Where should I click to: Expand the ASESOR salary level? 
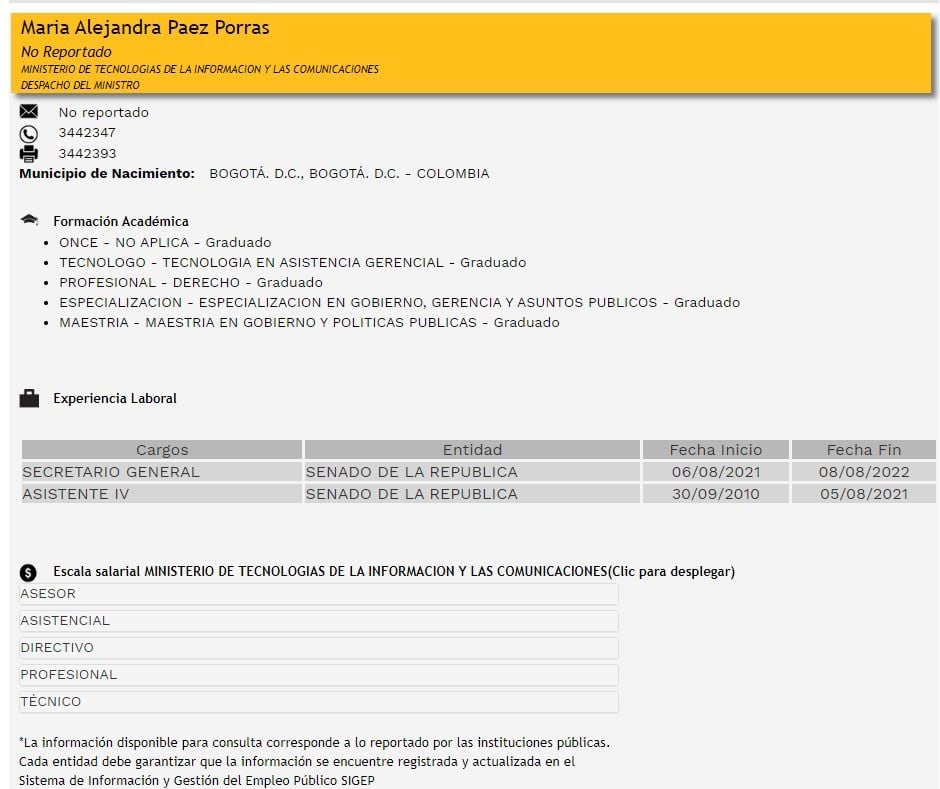point(319,594)
